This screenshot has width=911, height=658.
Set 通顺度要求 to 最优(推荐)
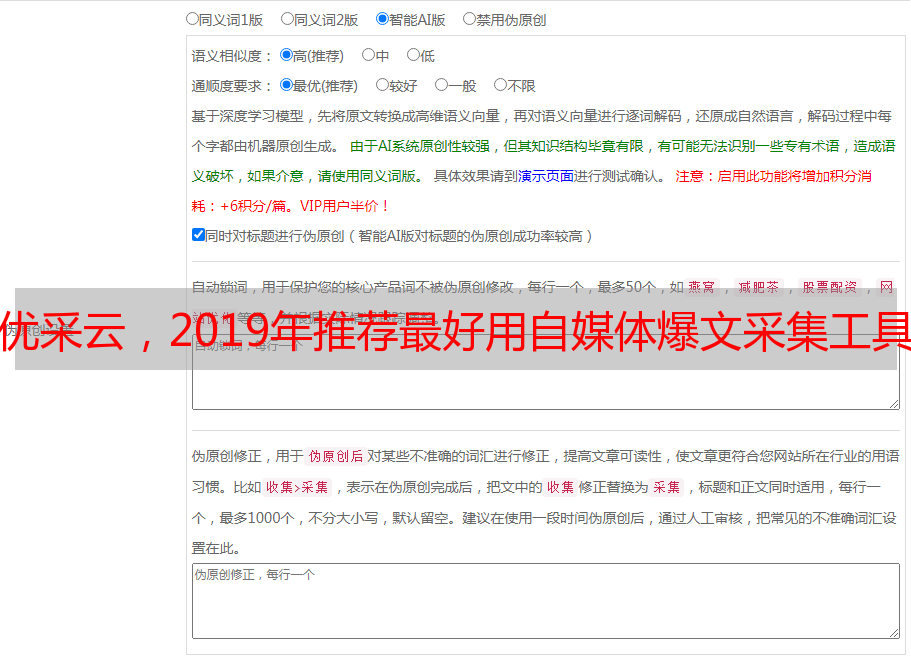(286, 85)
